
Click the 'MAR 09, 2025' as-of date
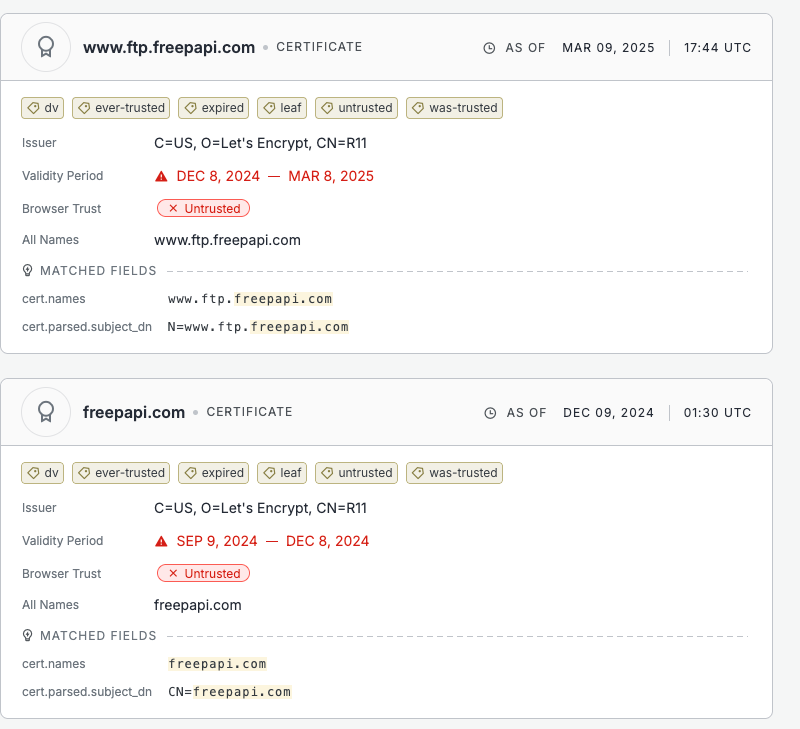point(608,48)
